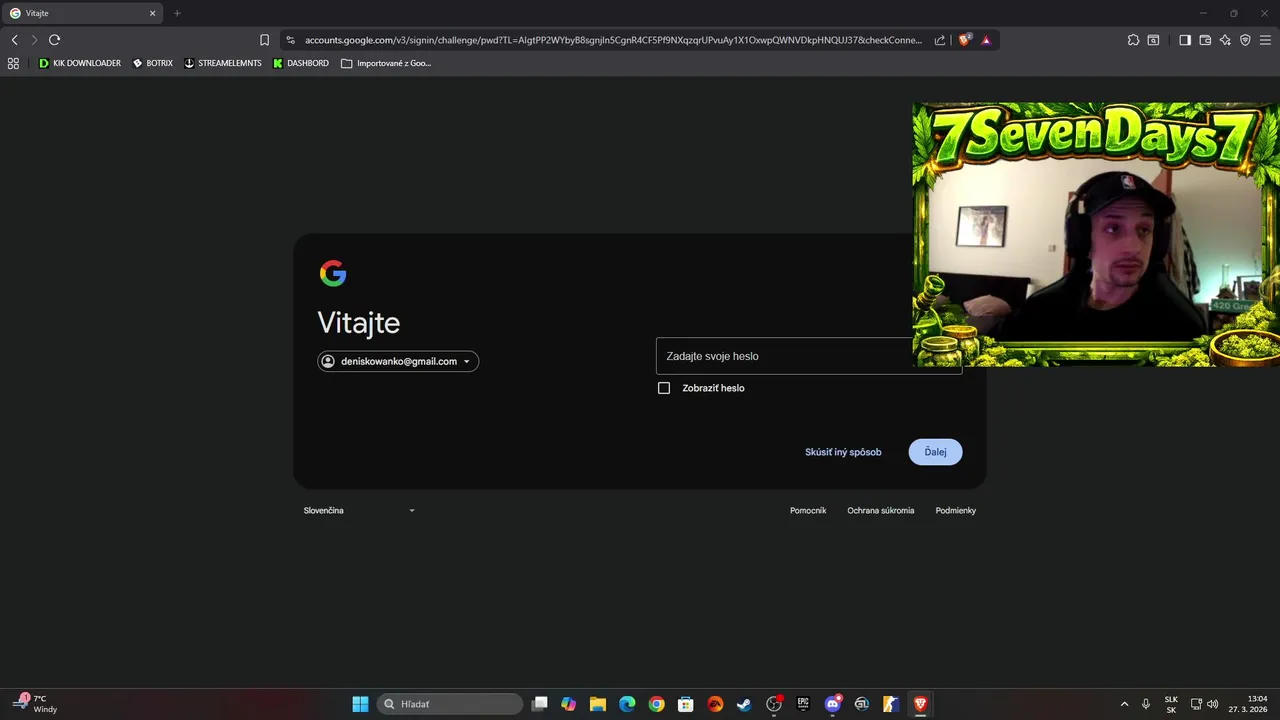1280x720 pixels.
Task: Click the Hľadať taskbar search box
Action: [449, 704]
